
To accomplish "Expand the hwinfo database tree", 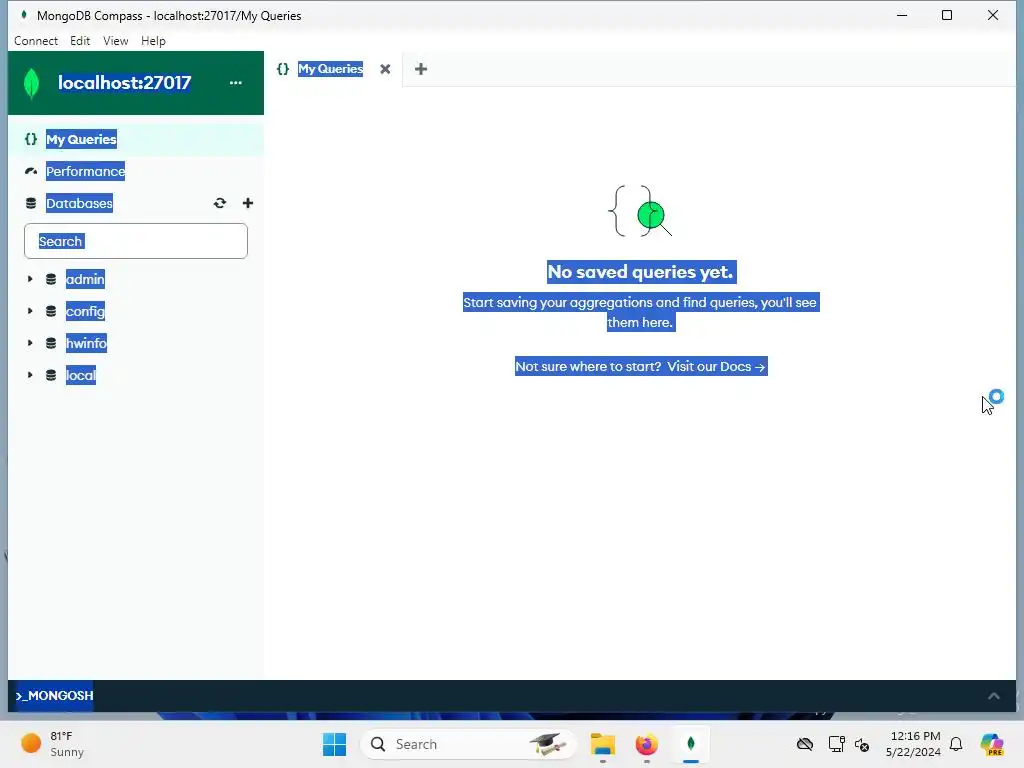I will (x=29, y=344).
